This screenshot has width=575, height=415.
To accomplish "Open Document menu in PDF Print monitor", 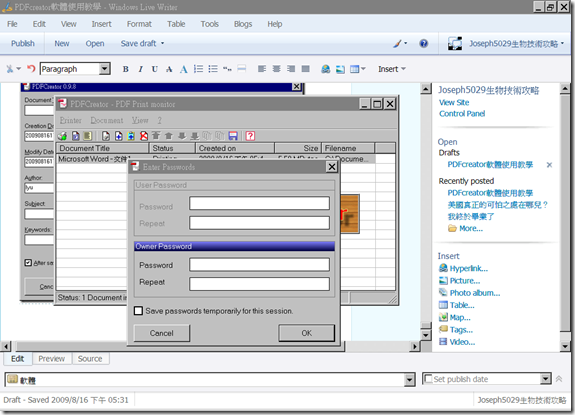I will (x=107, y=120).
